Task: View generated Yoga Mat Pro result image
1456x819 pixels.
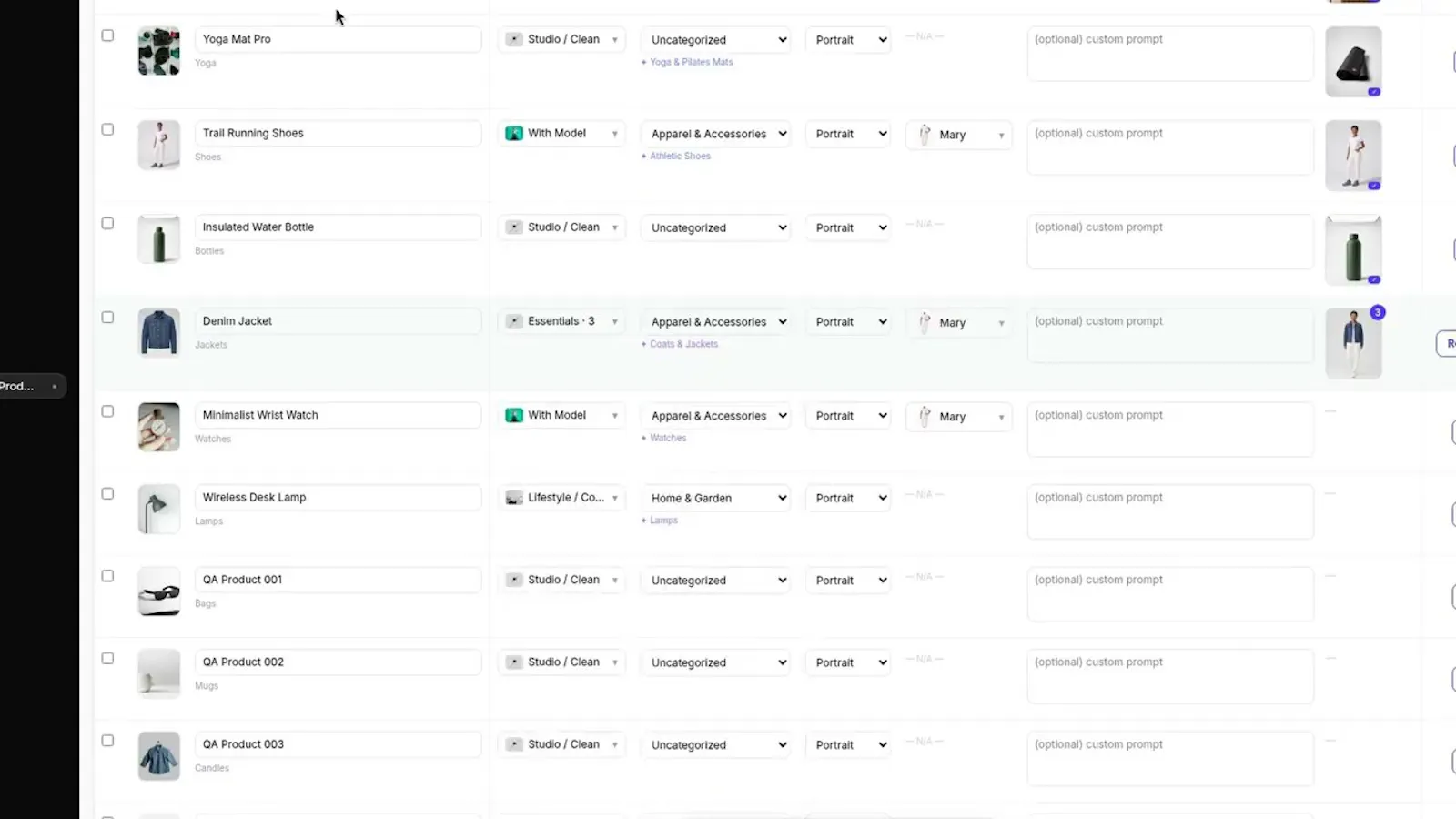Action: pos(1353,61)
